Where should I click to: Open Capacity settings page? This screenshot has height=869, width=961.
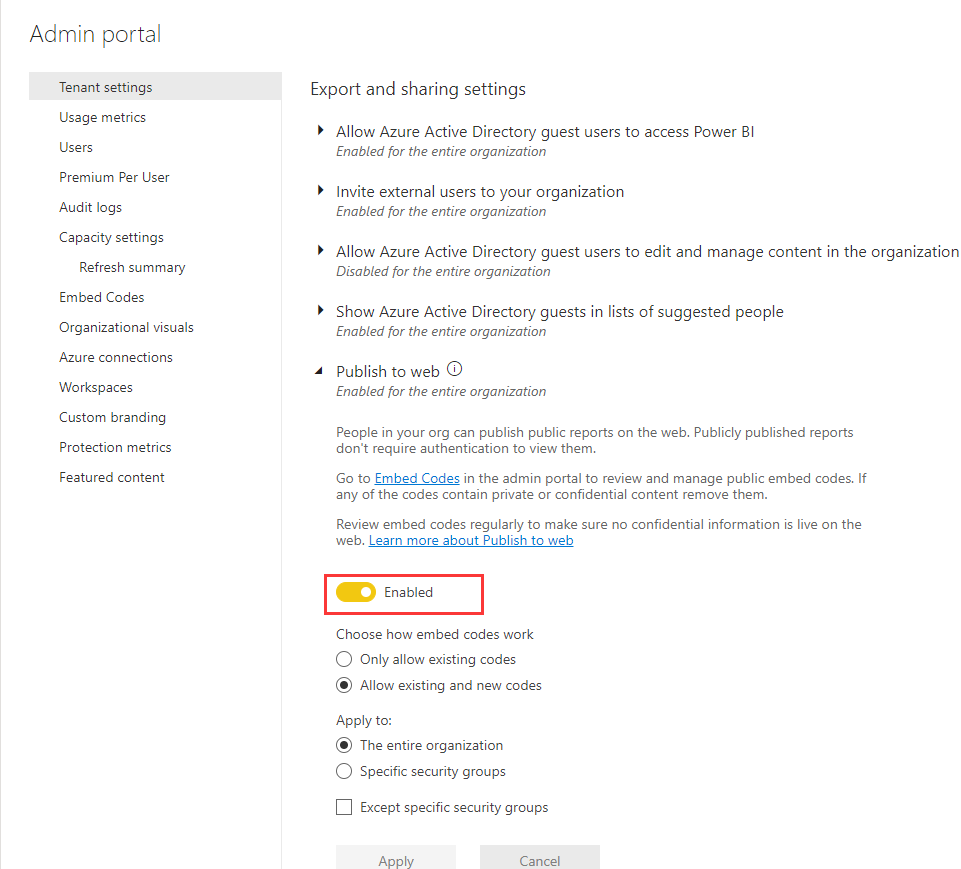tap(111, 237)
